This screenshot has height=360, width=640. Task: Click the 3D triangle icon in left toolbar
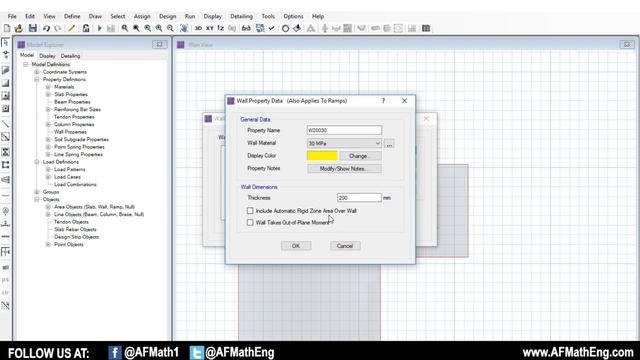pos(5,180)
